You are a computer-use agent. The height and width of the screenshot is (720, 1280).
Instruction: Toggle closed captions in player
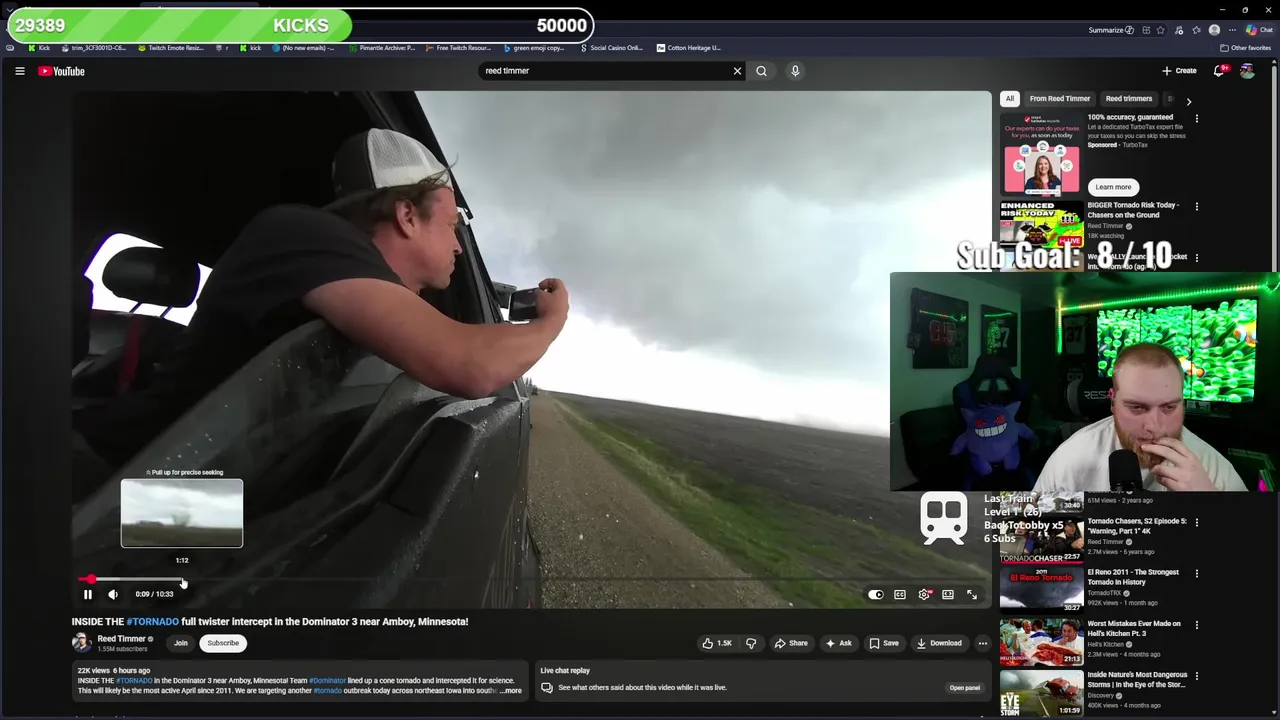pos(900,594)
